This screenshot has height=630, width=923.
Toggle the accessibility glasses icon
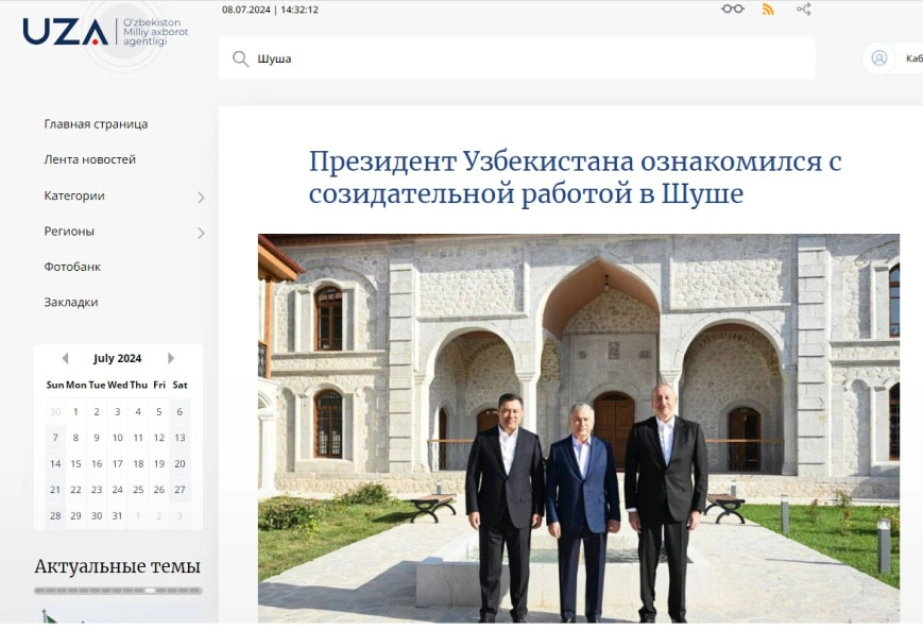coord(732,9)
